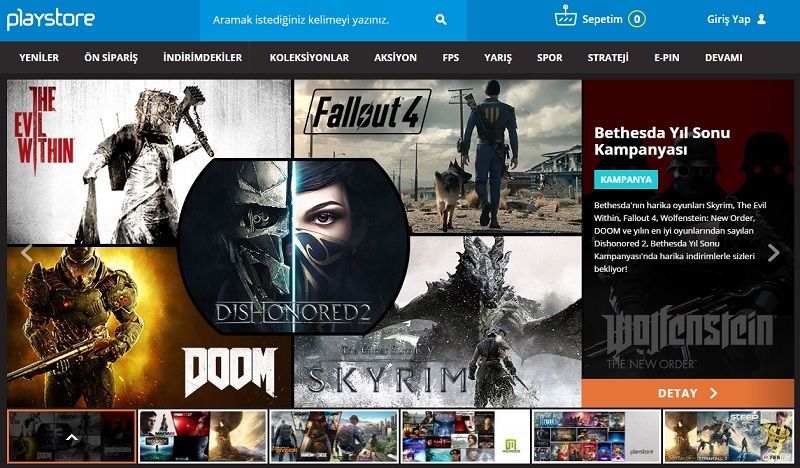Open the shopping cart basket icon
Image resolution: width=800 pixels, height=468 pixels.
pos(565,16)
